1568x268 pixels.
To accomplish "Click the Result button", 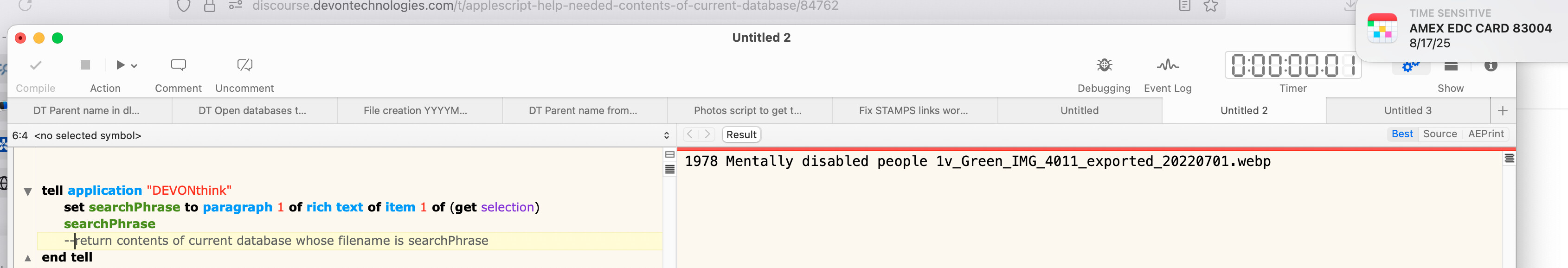I will coord(741,135).
